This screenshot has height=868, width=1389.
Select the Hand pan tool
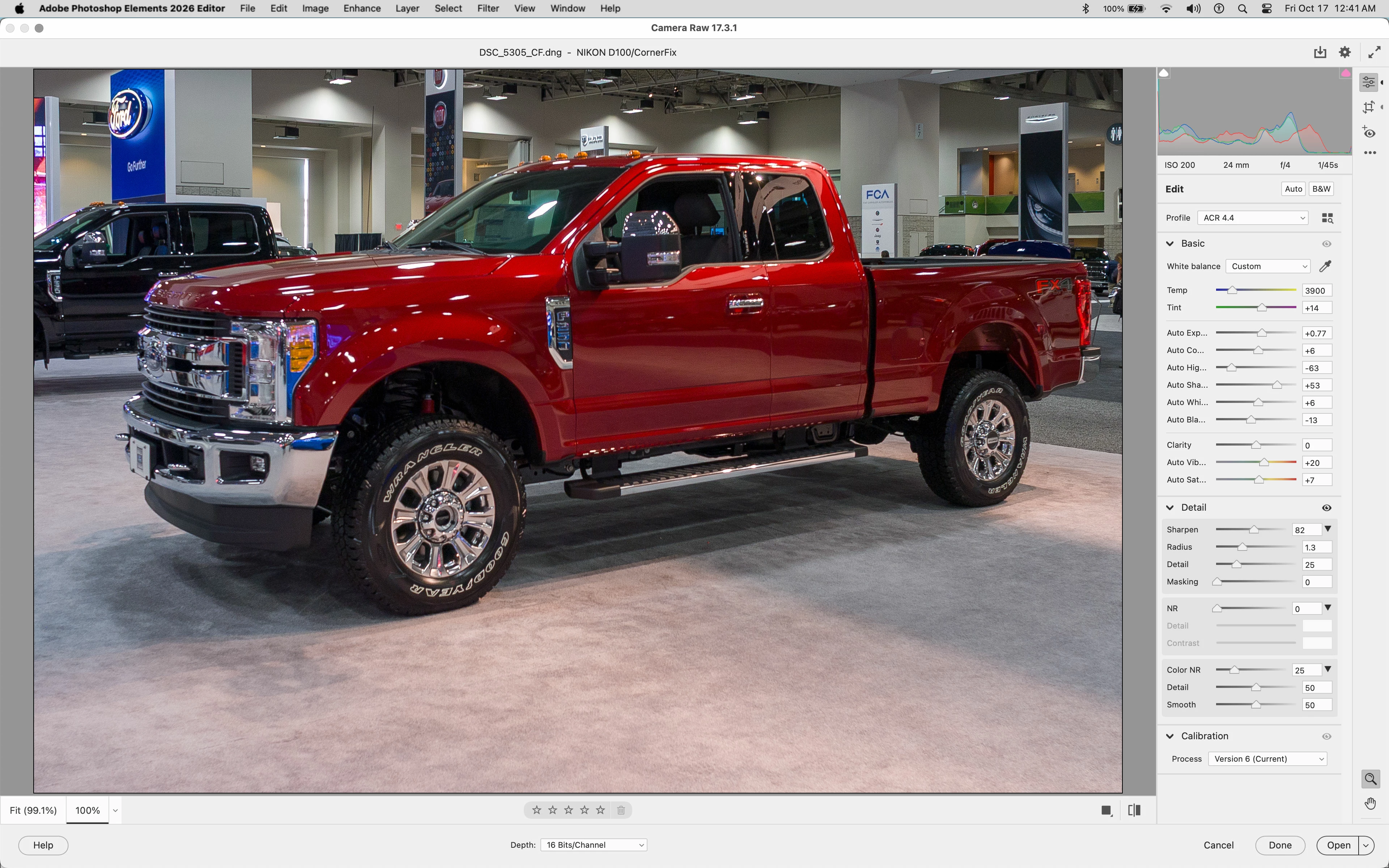1371,804
